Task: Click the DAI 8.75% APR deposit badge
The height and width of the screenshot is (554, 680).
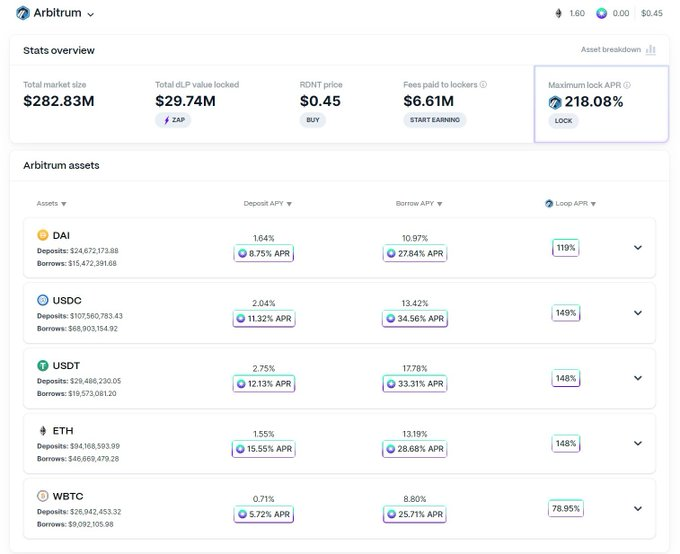Action: [264, 253]
